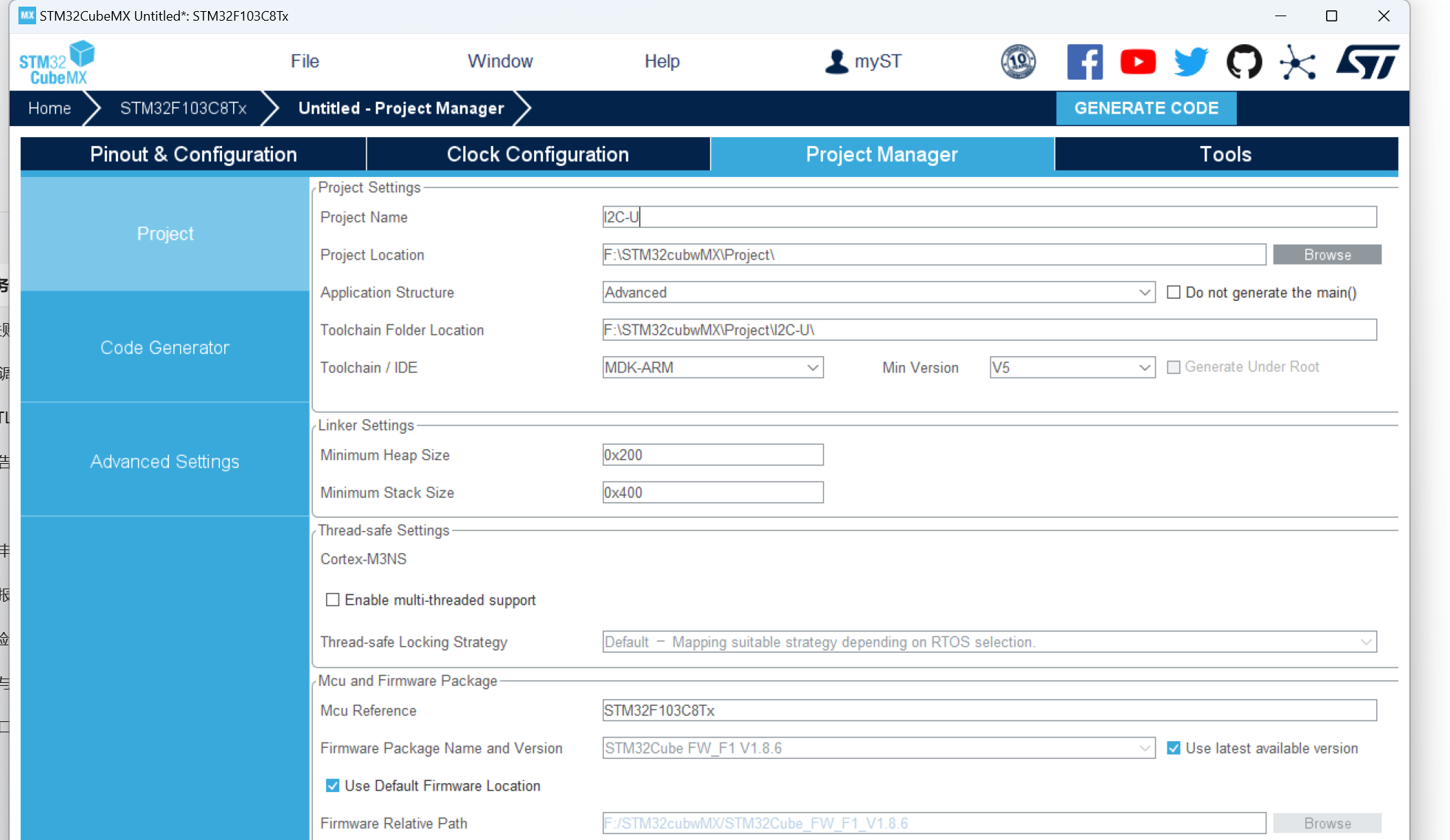
Task: Switch to Pinout & Configuration tab
Action: pyautogui.click(x=193, y=154)
